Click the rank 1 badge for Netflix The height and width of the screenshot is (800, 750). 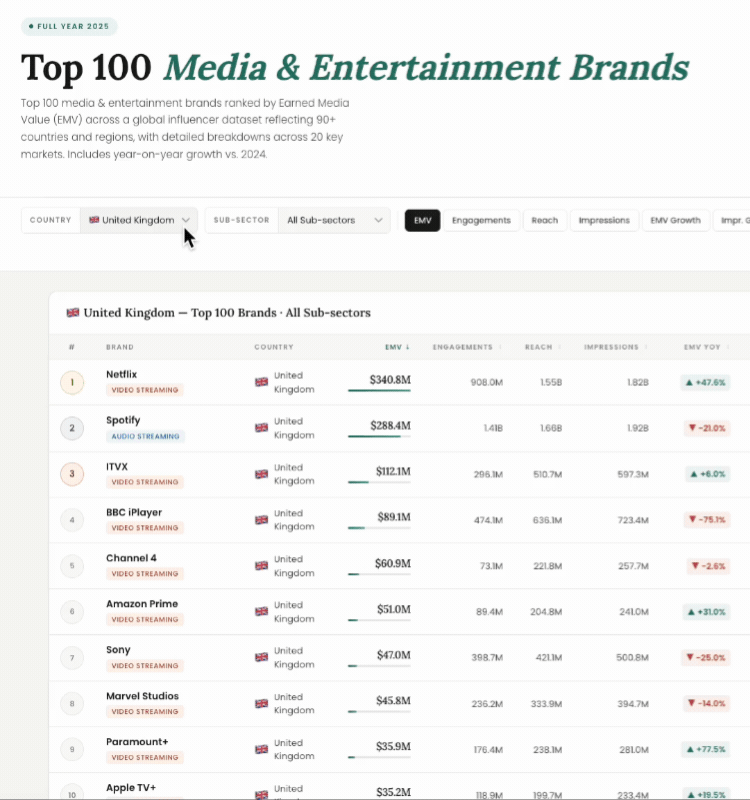point(72,383)
